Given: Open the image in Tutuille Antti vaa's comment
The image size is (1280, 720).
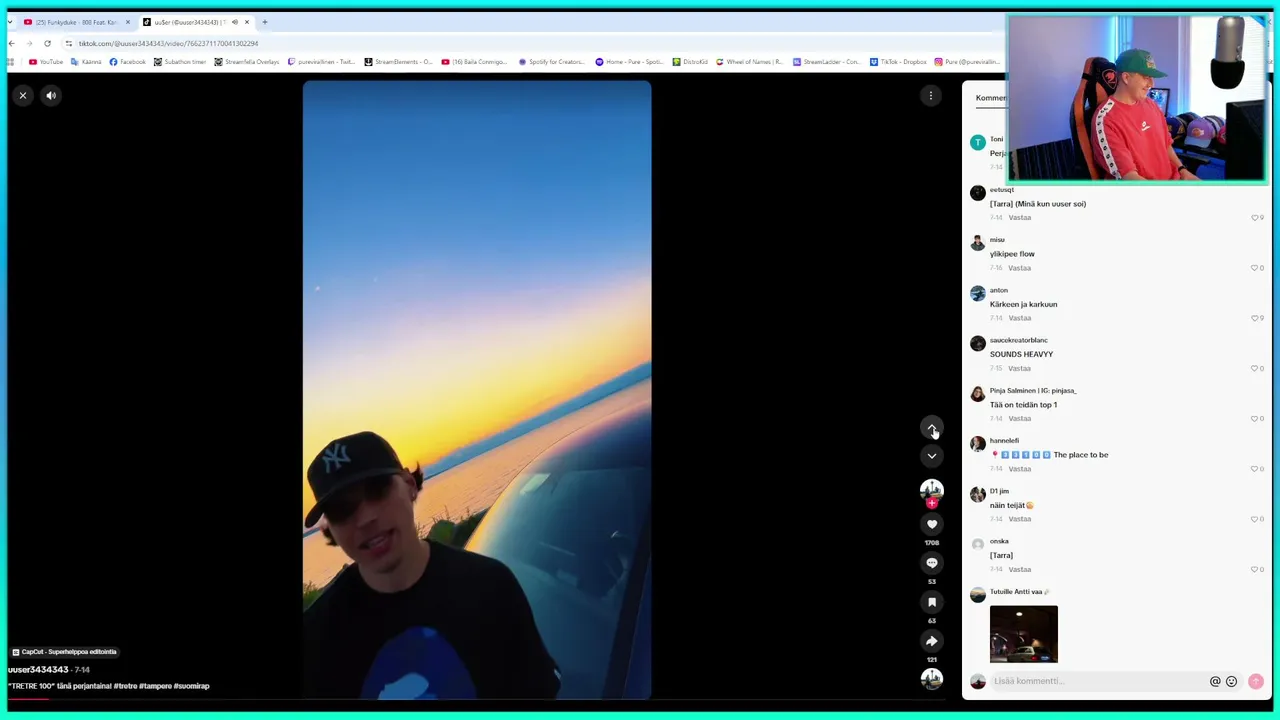Looking at the screenshot, I should pos(1023,634).
